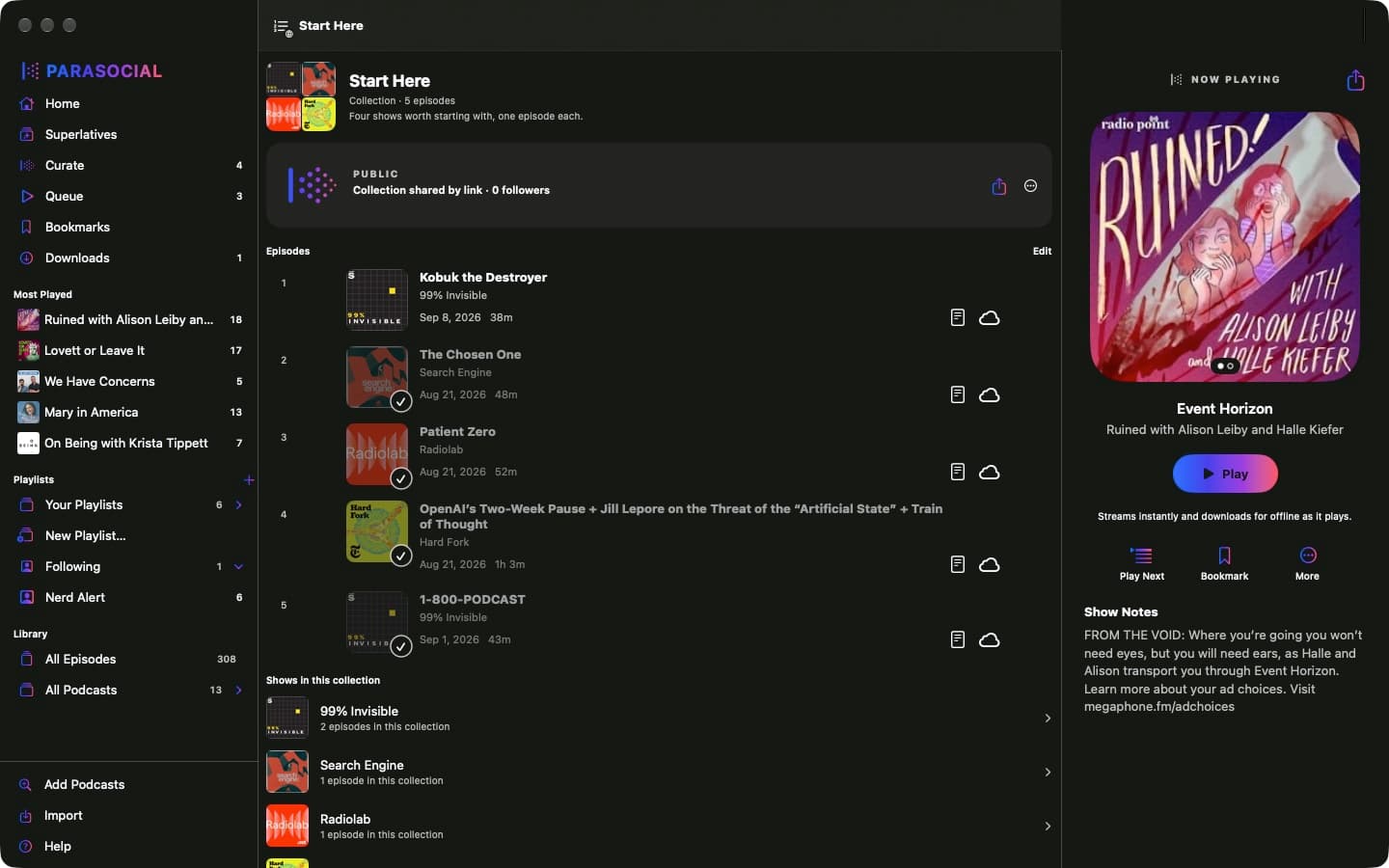Click cloud download icon for Patient Zero
The width and height of the screenshot is (1389, 868).
point(989,472)
